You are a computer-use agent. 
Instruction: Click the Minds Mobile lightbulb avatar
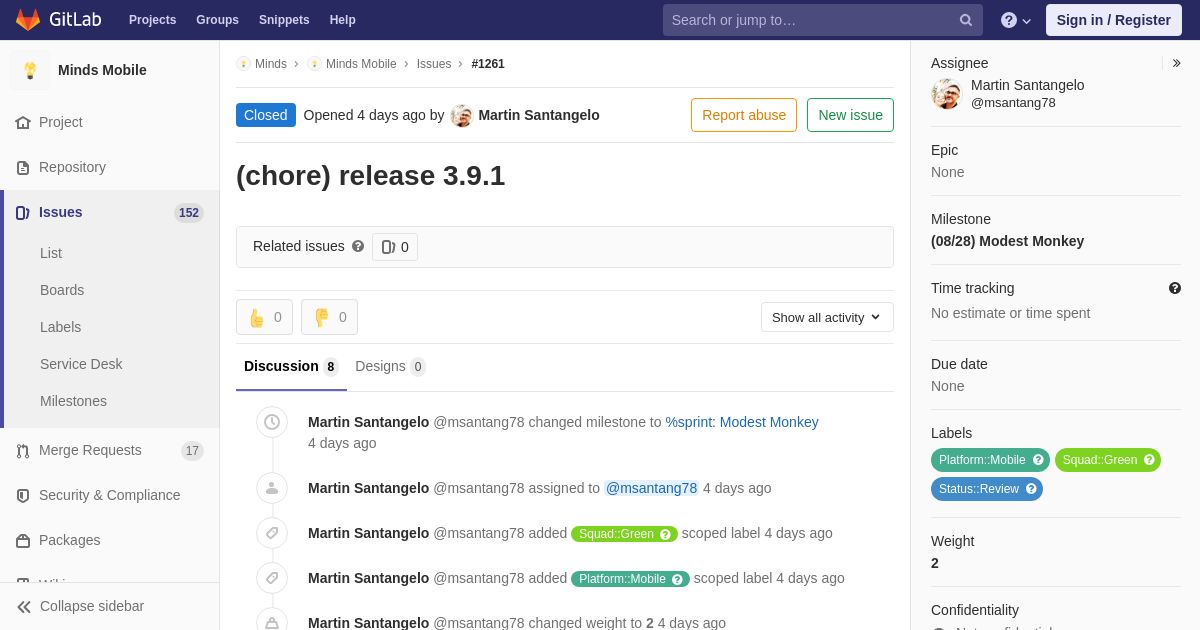[30, 70]
